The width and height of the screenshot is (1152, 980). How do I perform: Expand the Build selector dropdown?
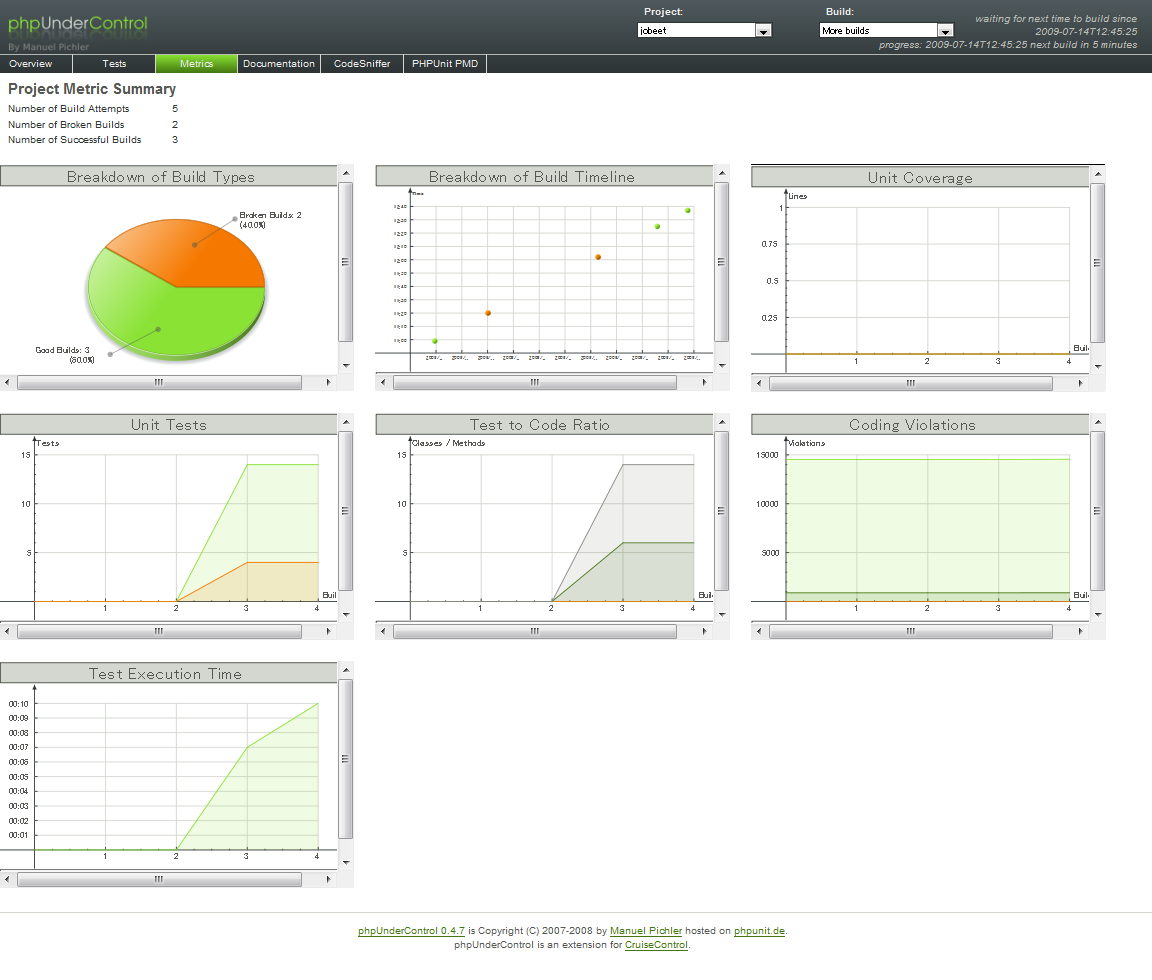tap(945, 31)
